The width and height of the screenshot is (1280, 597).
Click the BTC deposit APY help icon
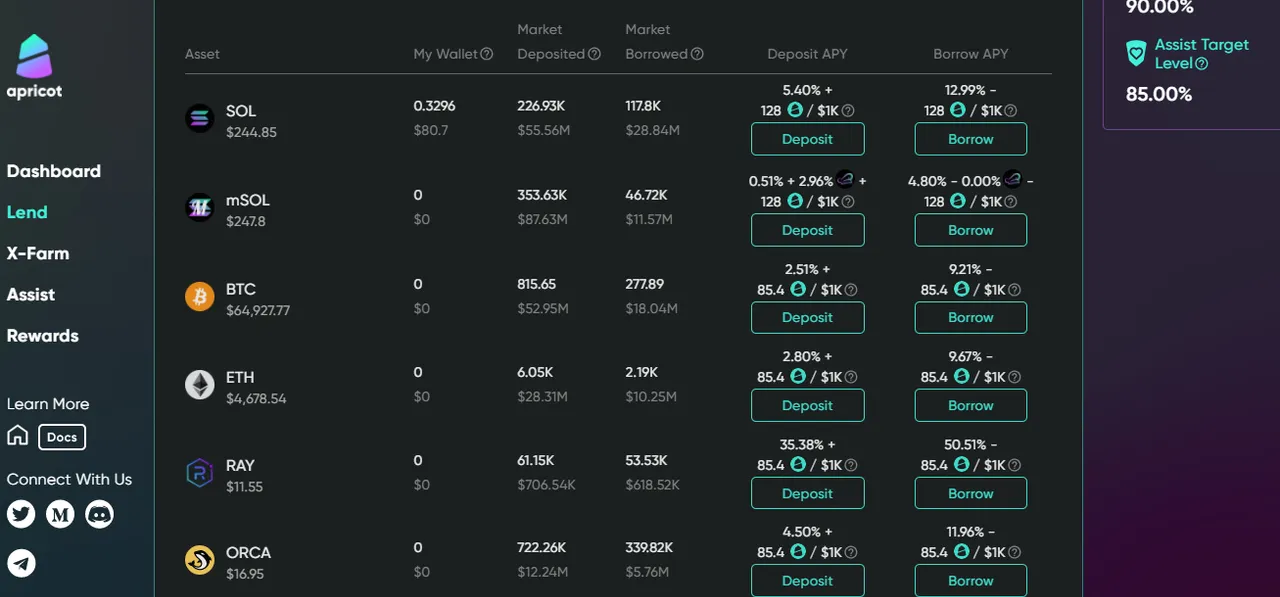coord(851,290)
